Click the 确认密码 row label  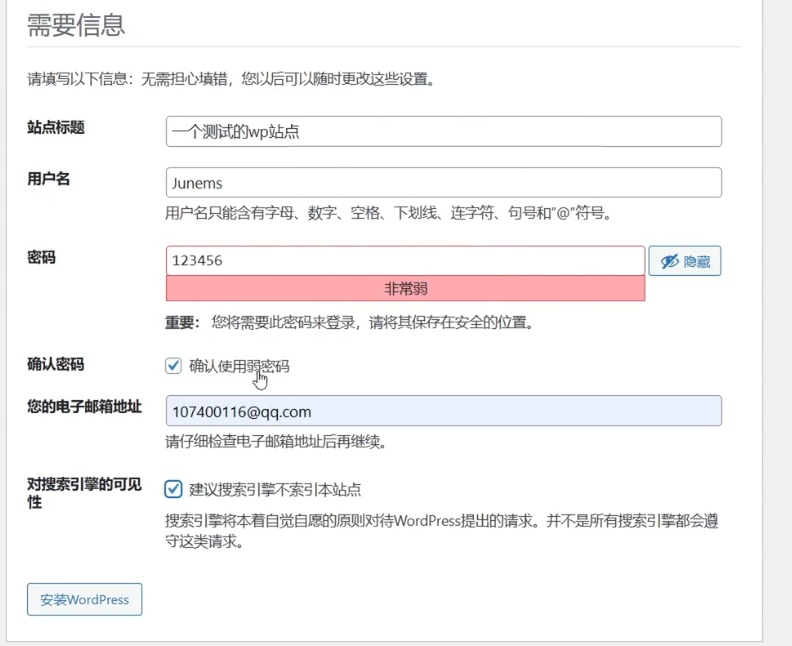point(56,365)
